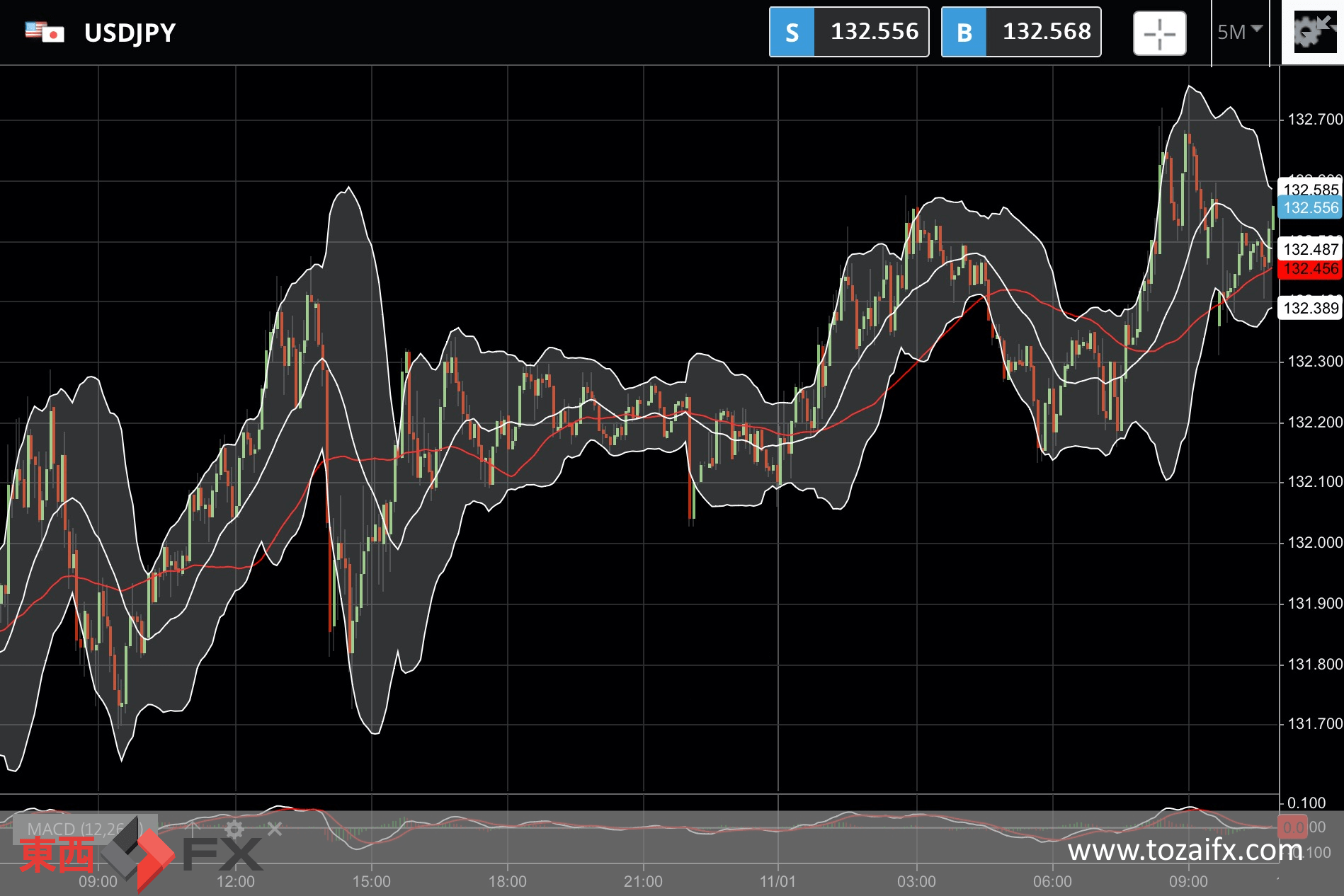The image size is (1344, 896).
Task: Click the Tozai FX logo
Action: pos(141,854)
